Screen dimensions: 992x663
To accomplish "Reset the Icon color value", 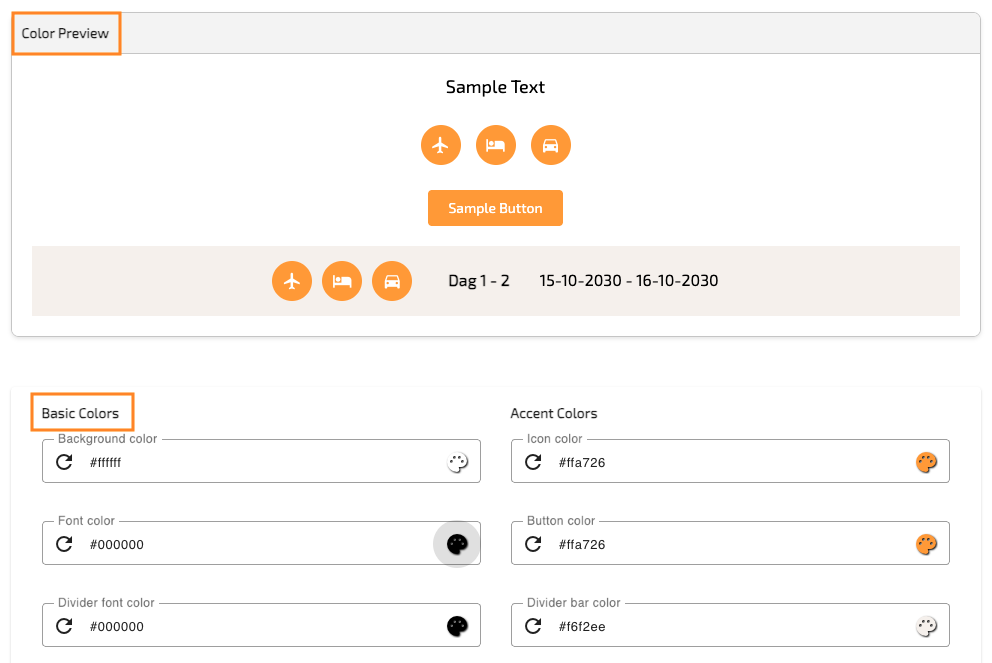I will 533,462.
